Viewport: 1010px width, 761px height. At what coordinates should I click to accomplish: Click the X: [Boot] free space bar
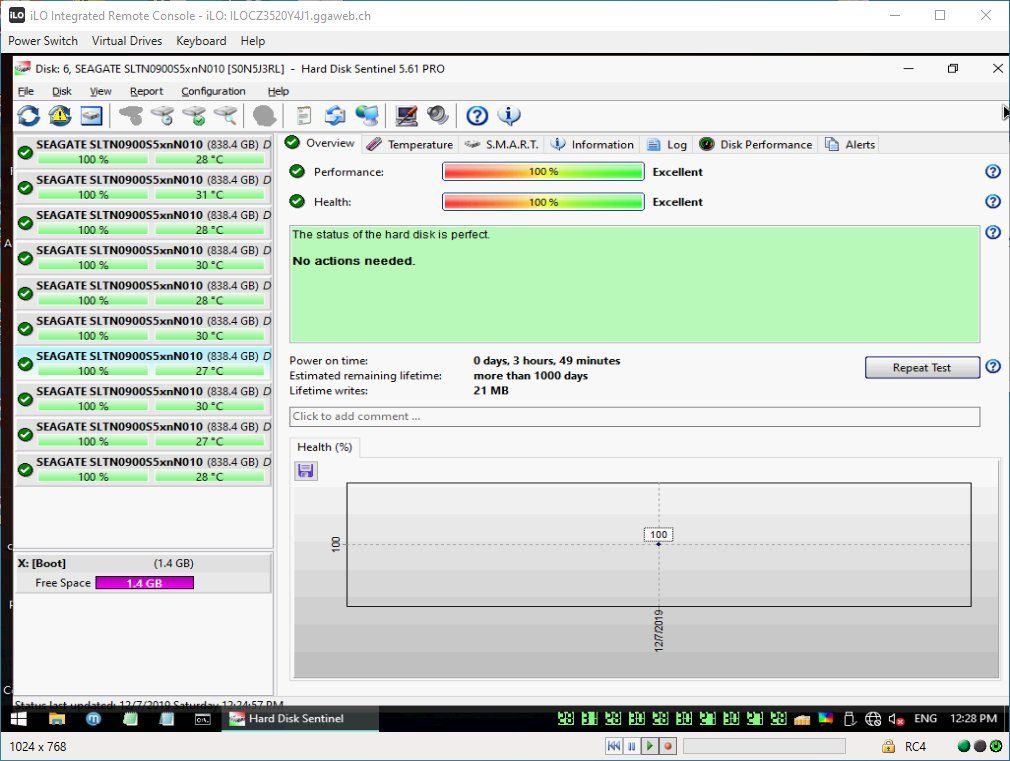[x=144, y=583]
